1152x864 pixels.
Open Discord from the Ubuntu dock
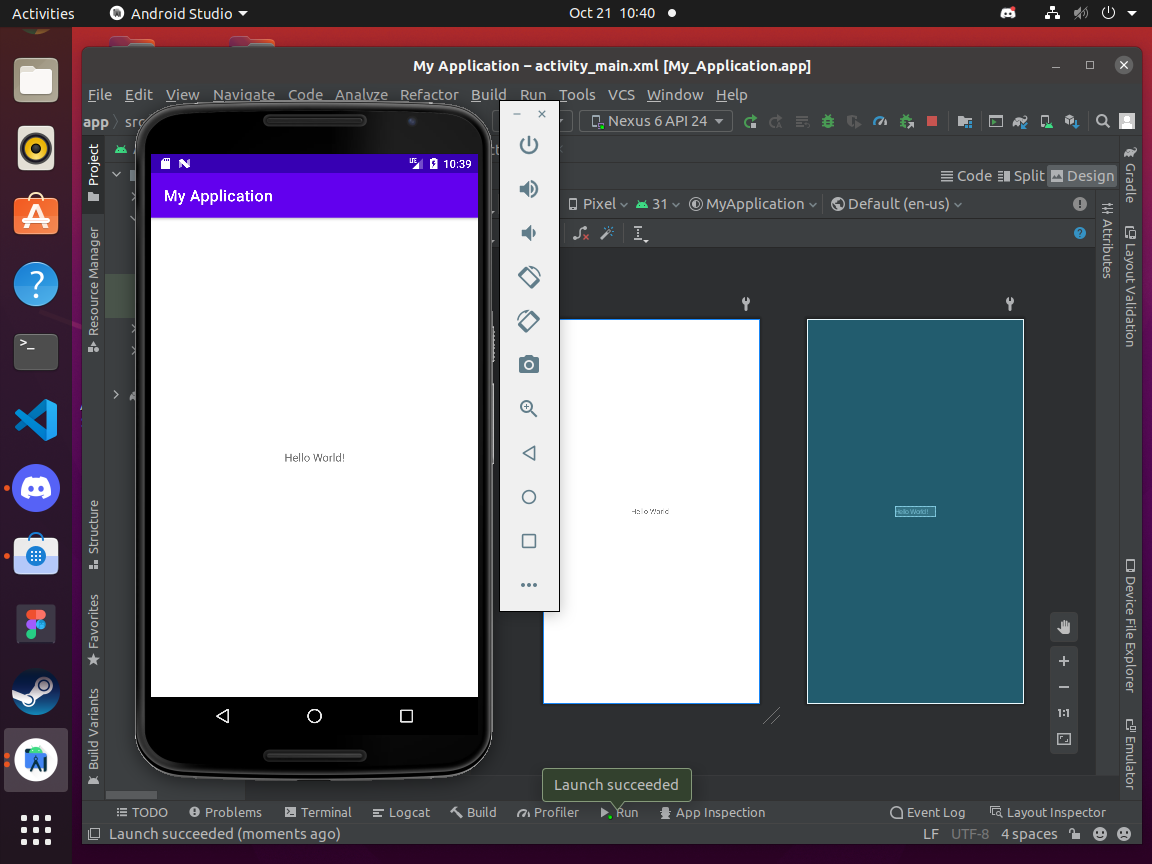pyautogui.click(x=36, y=488)
